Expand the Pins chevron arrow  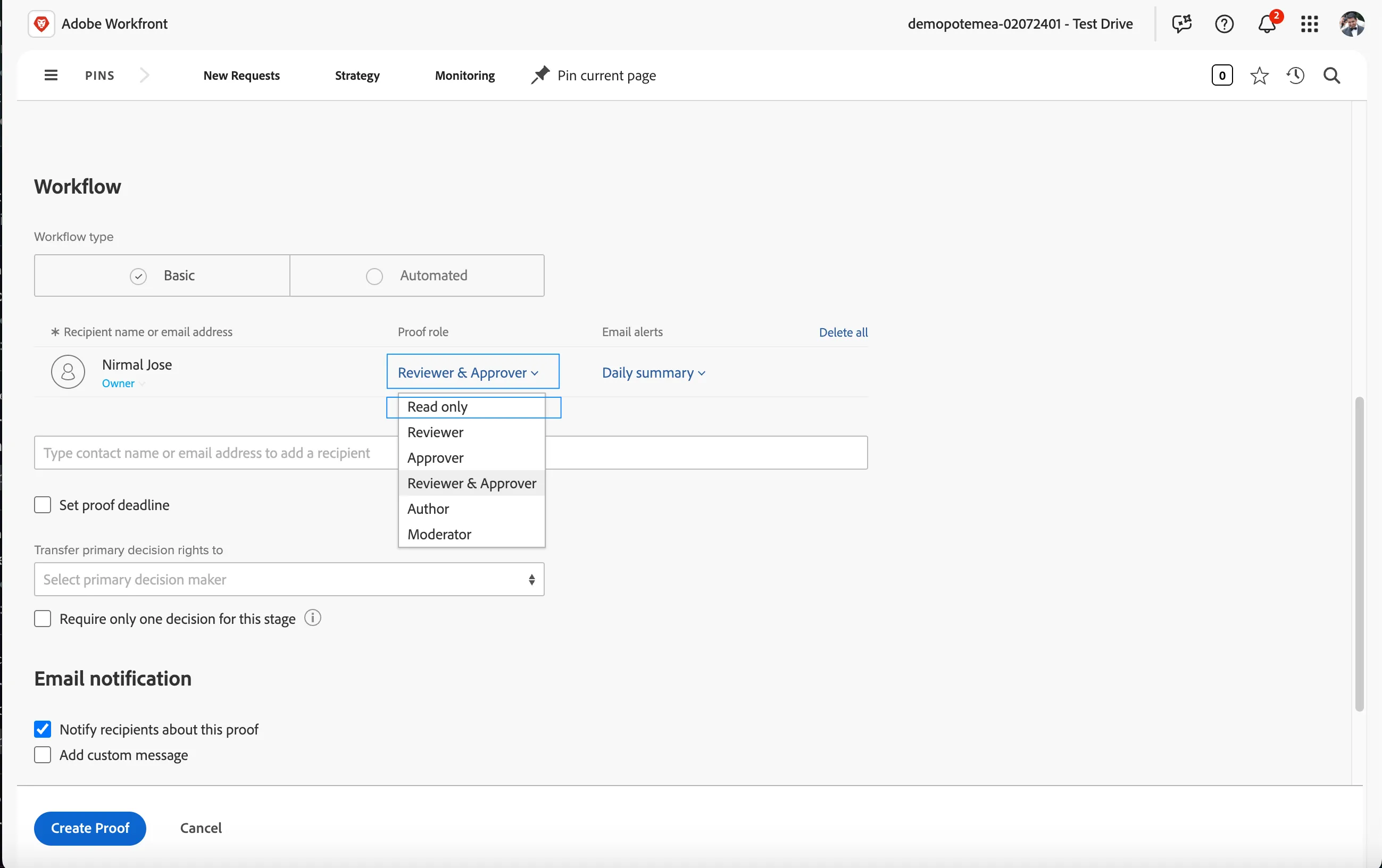(145, 75)
